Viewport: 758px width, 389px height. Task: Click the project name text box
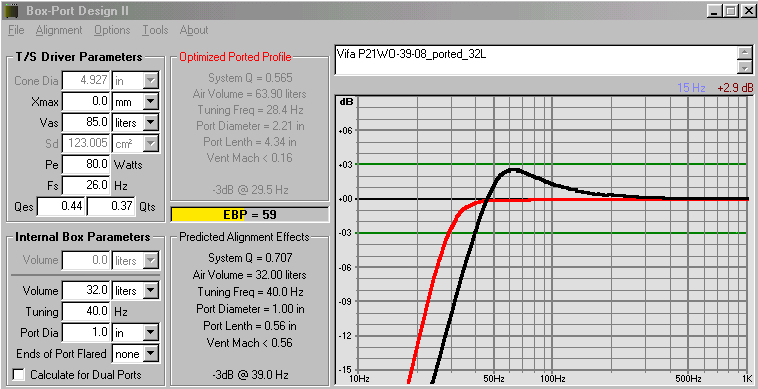point(537,60)
